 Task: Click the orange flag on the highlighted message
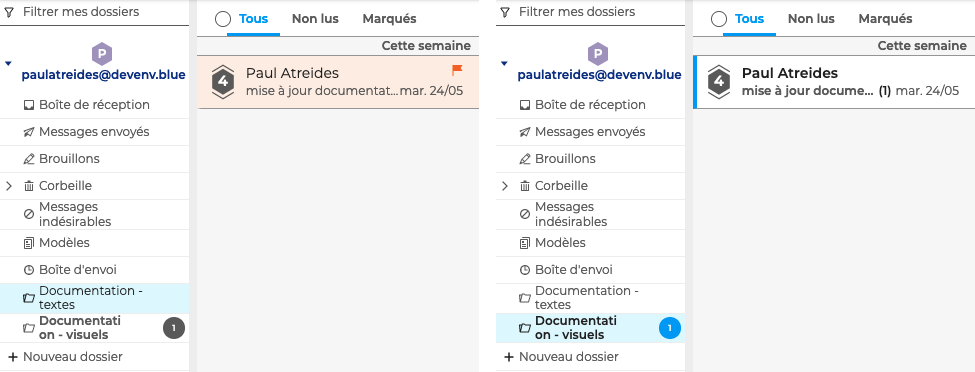click(458, 70)
